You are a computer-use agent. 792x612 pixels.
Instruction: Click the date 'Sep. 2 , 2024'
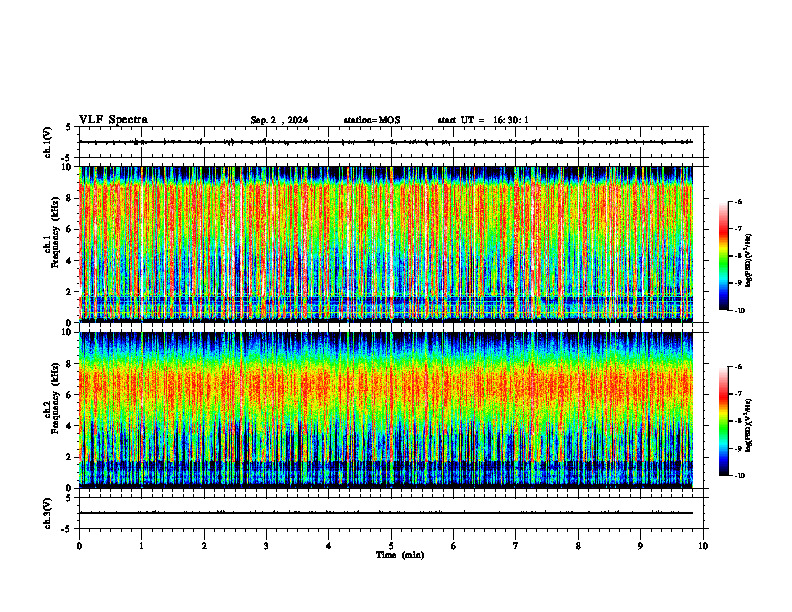279,120
